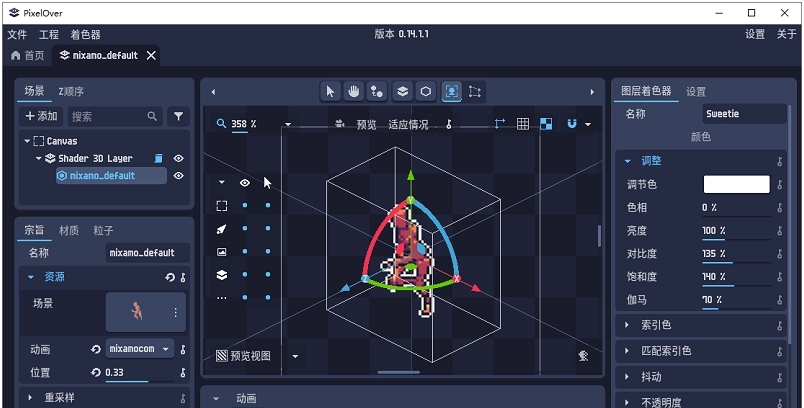The image size is (804, 408).
Task: Toggle the grid display icon
Action: tap(522, 124)
